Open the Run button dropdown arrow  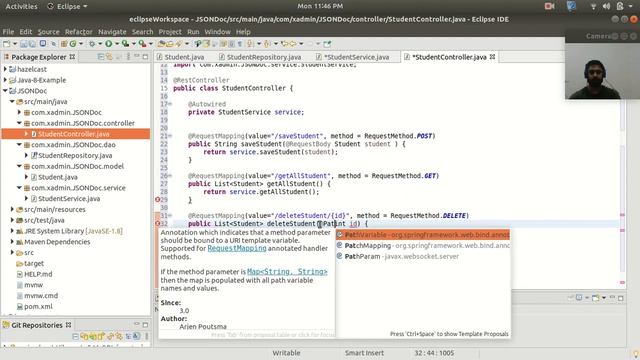point(116,44)
